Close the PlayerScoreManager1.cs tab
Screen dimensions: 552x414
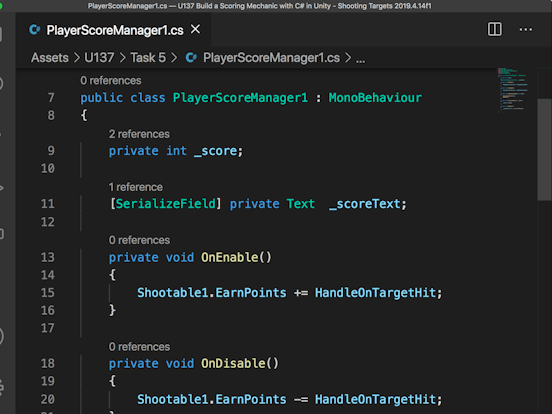[x=195, y=29]
